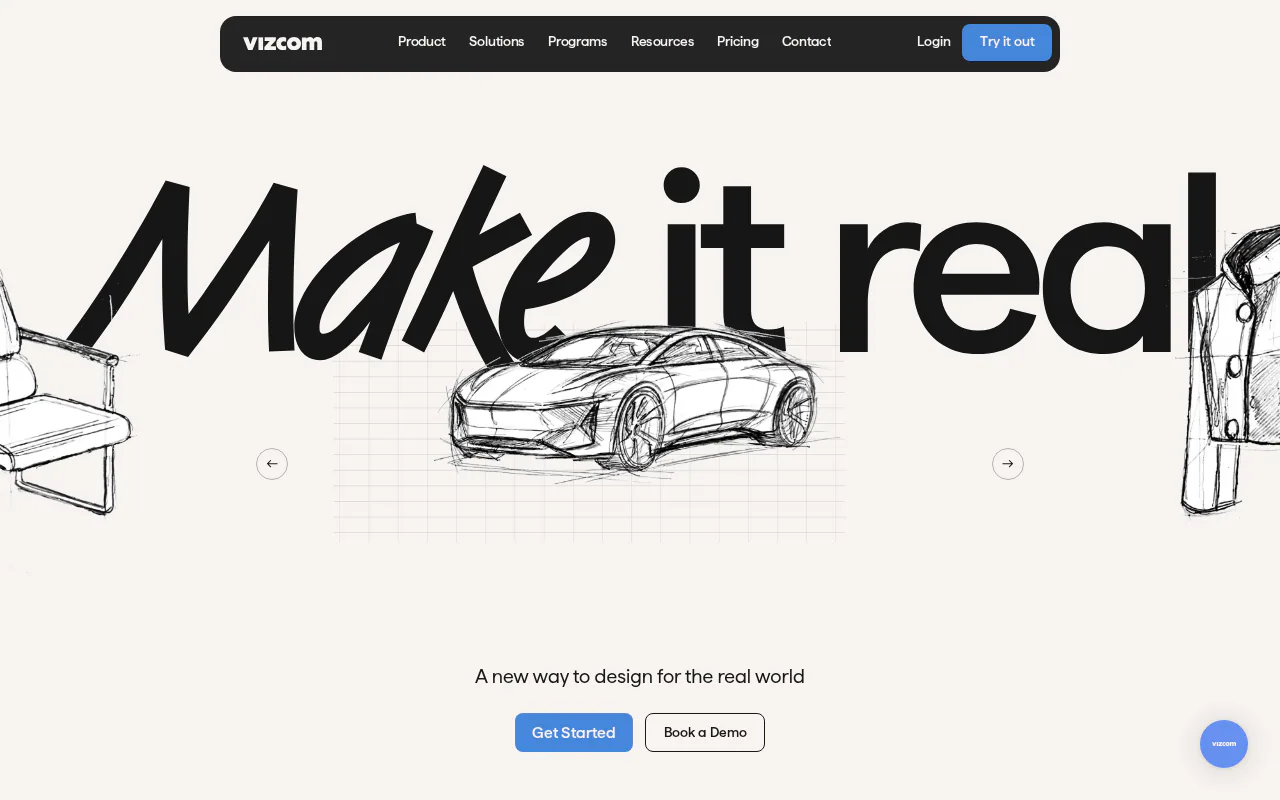Open the Solutions menu

pos(497,42)
